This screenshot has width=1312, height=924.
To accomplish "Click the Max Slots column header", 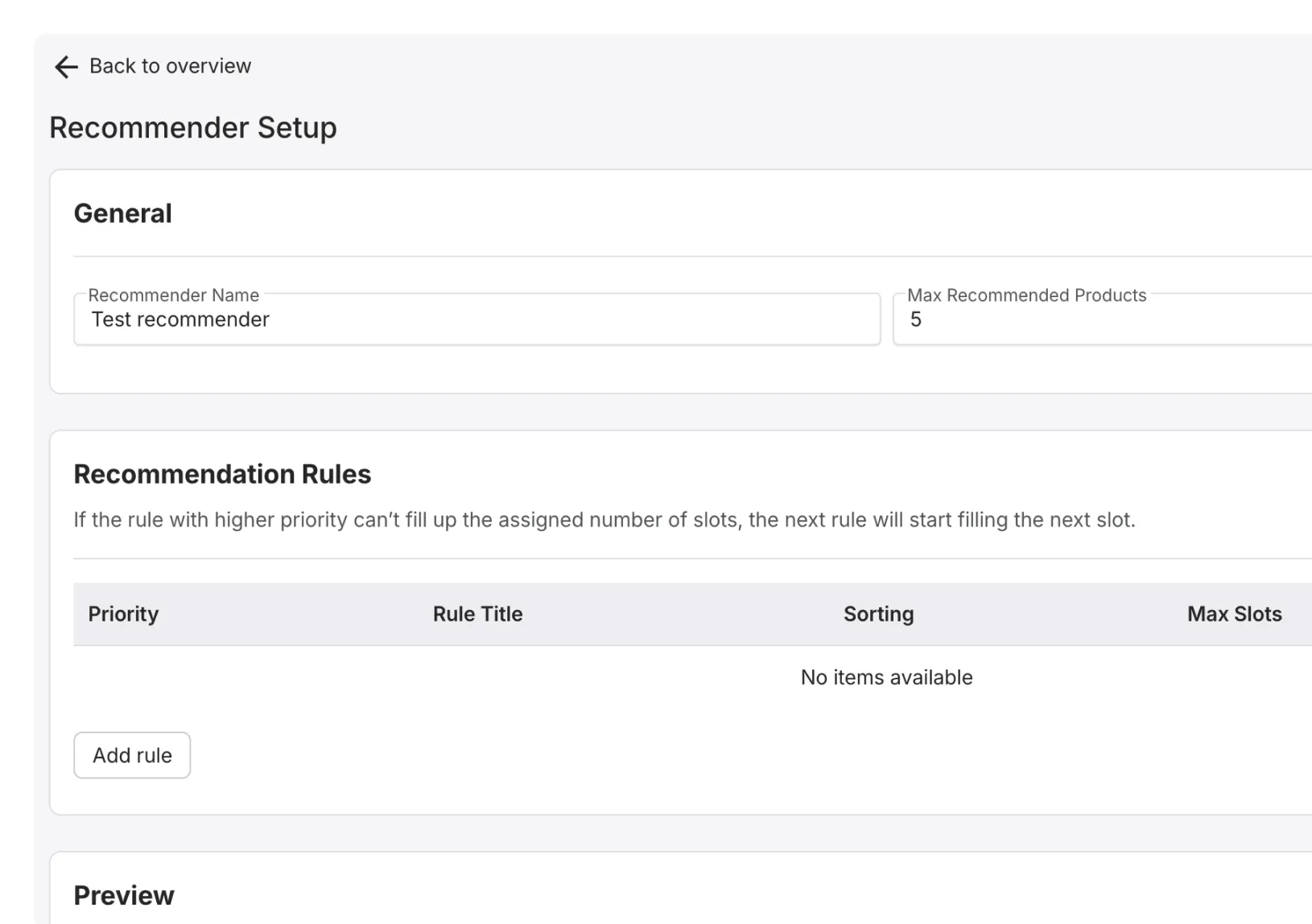I will pos(1234,614).
